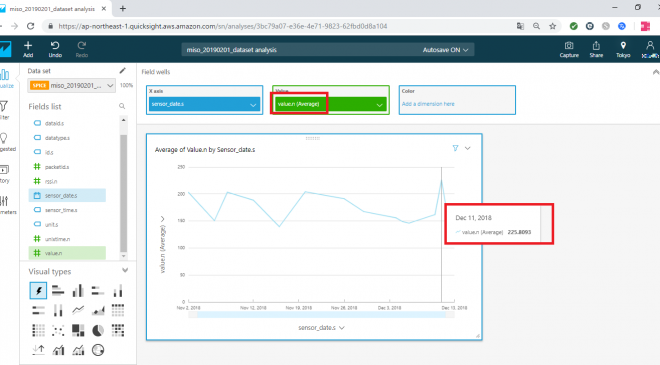Click the fields list scrollbar
The image size is (660, 365).
[x=123, y=194]
